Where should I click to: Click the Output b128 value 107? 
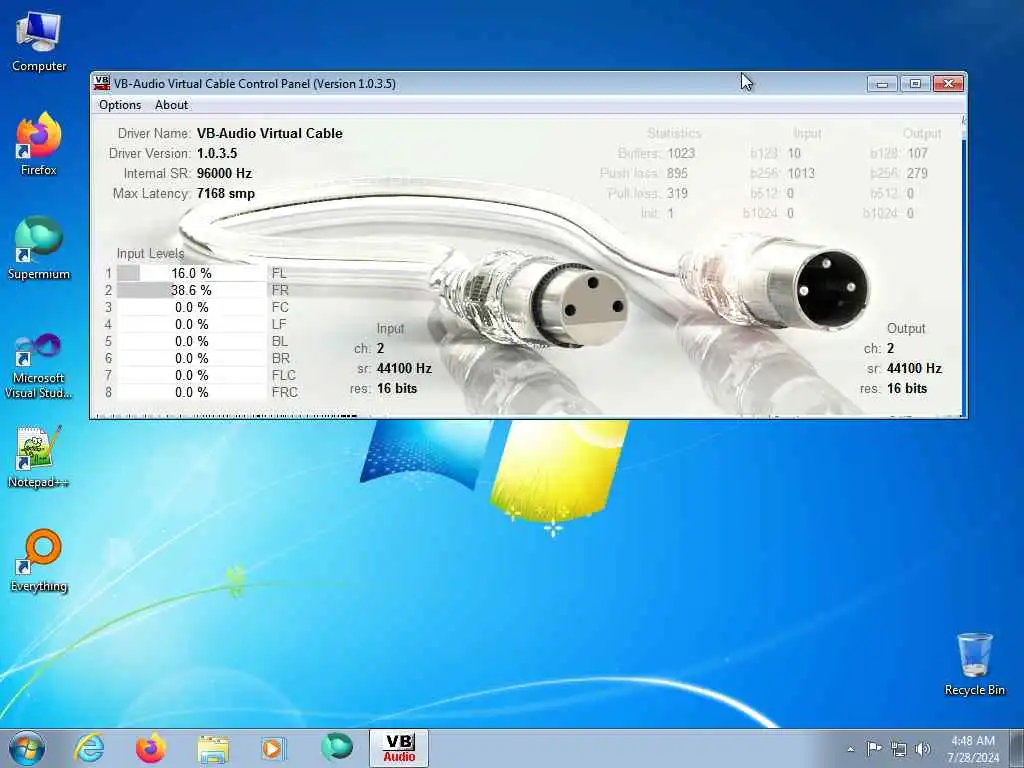(x=917, y=153)
